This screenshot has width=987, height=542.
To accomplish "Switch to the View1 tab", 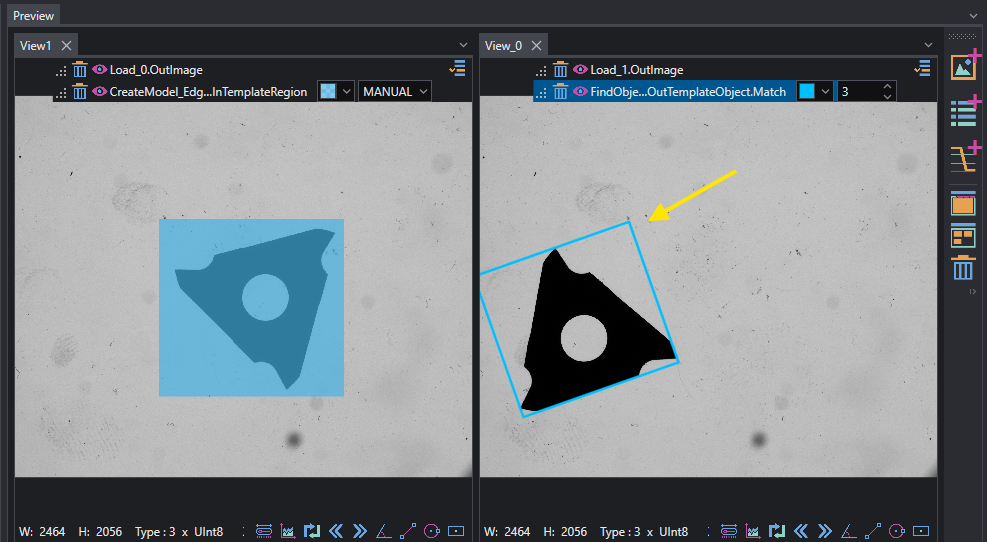I will click(35, 45).
